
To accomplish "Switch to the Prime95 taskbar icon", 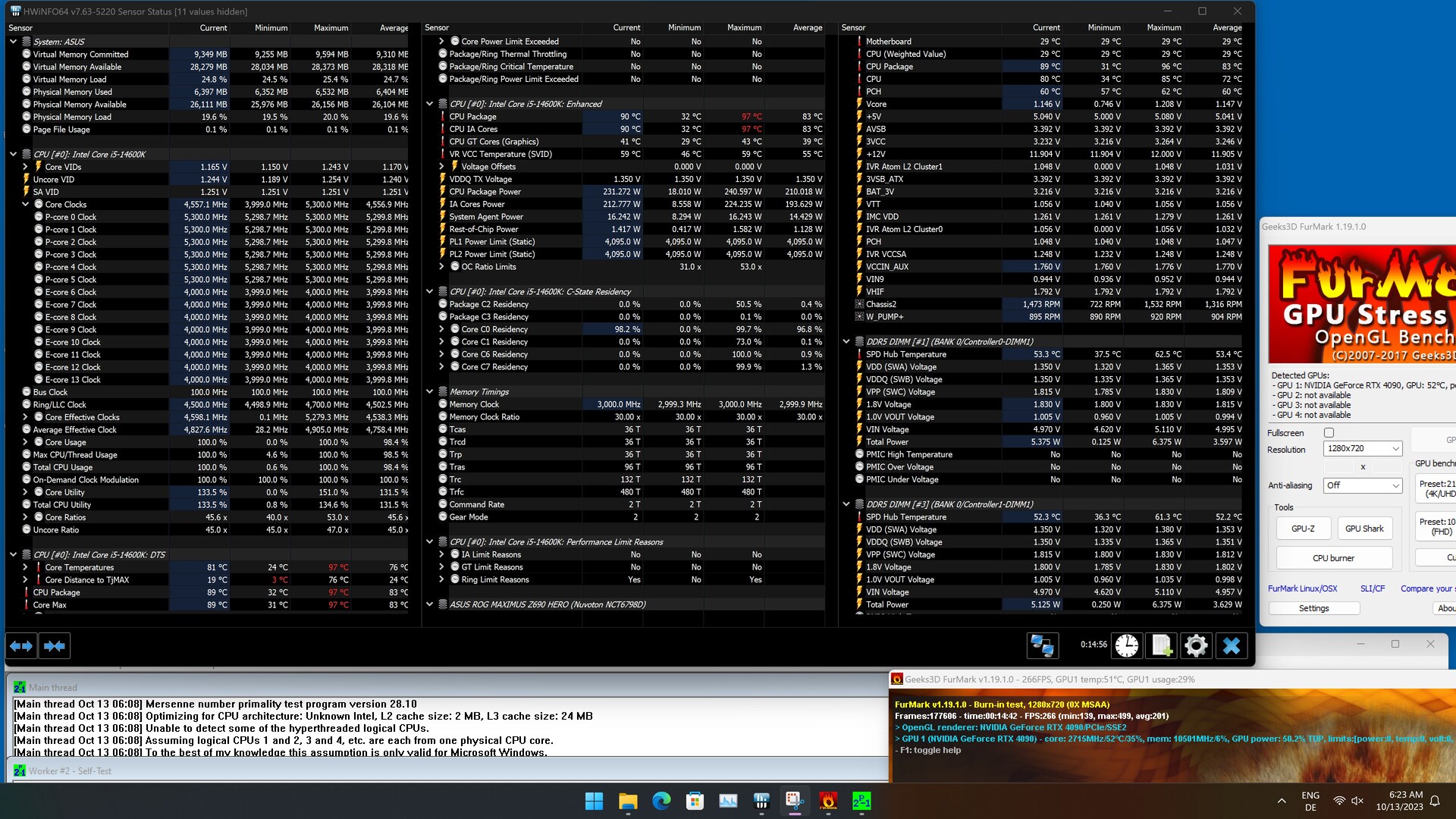I will [861, 801].
